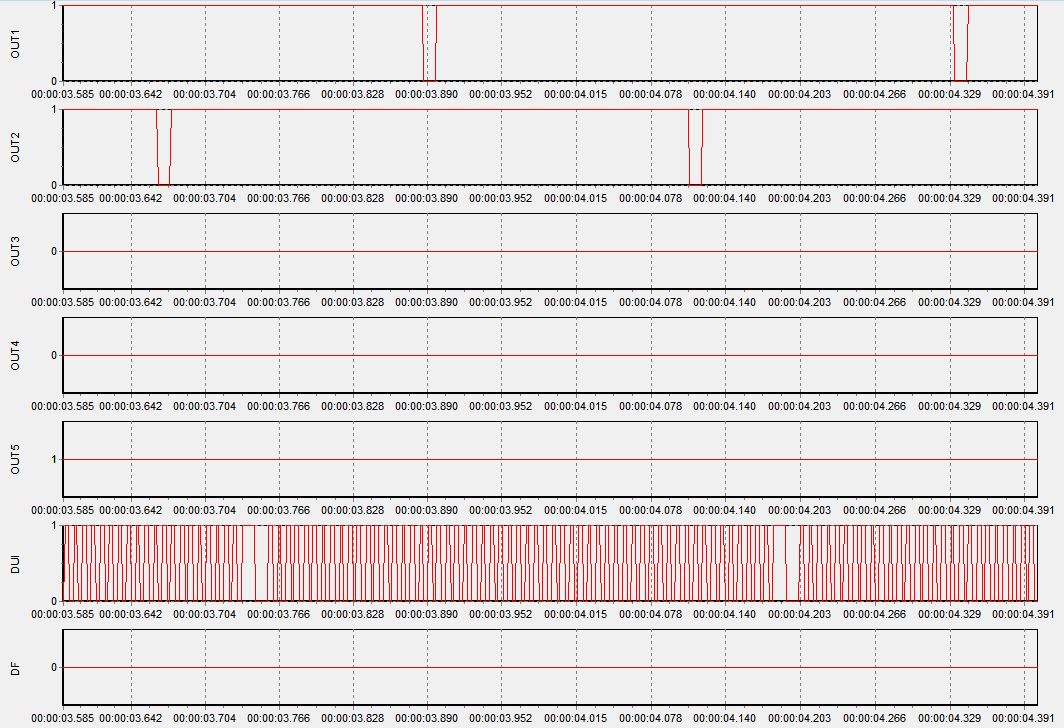This screenshot has width=1064, height=728.
Task: Click 00:00:03.704 time label under DF plot
Action: 204,718
